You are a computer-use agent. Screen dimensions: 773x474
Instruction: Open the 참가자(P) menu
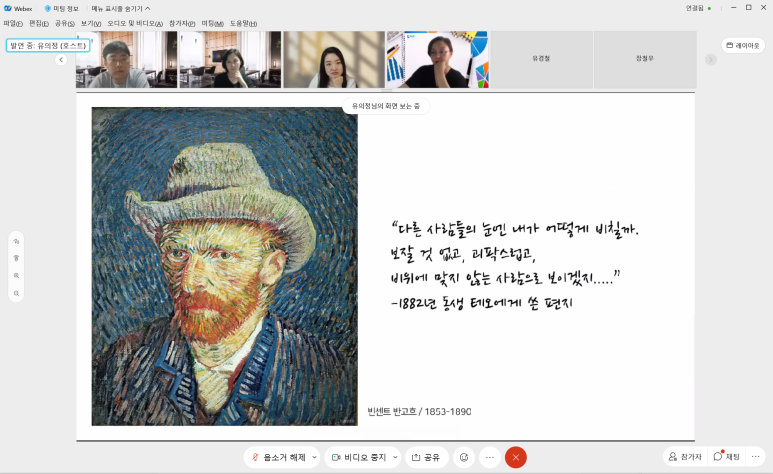182,23
